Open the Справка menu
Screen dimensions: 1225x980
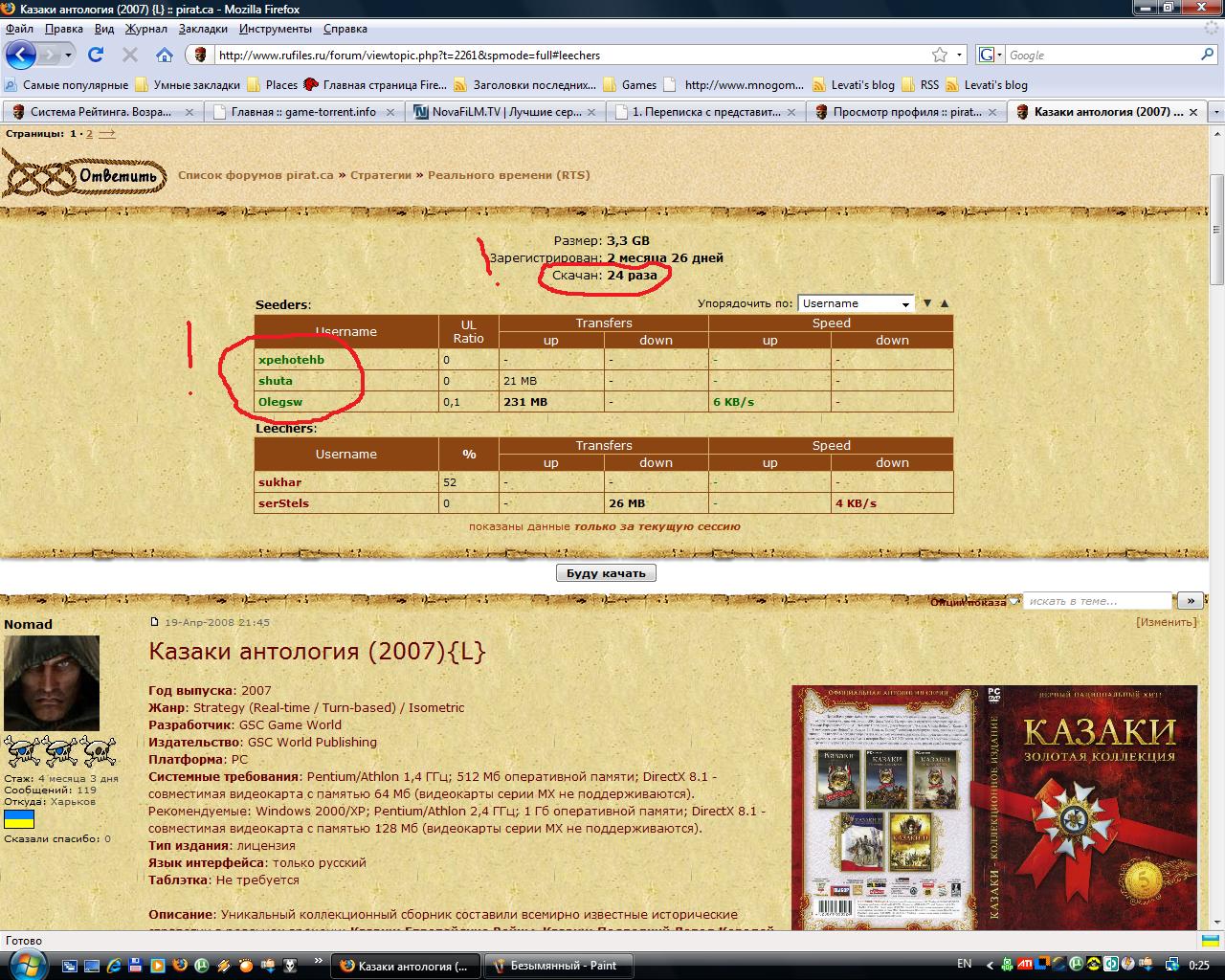[x=345, y=29]
